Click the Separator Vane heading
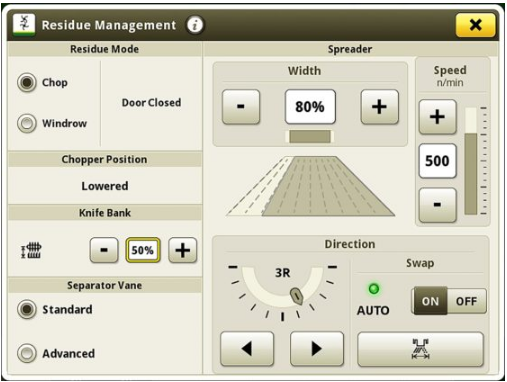Screen dimensions: 507x382 coord(104,285)
